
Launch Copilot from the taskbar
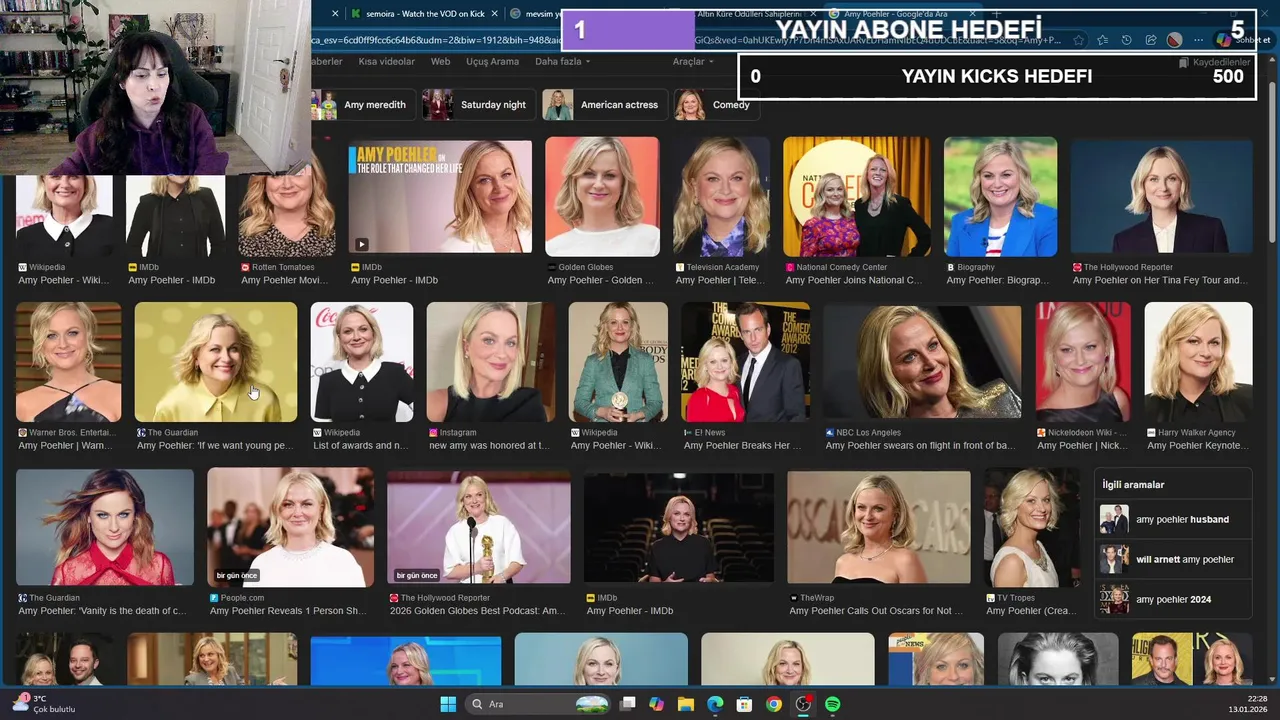click(x=656, y=704)
